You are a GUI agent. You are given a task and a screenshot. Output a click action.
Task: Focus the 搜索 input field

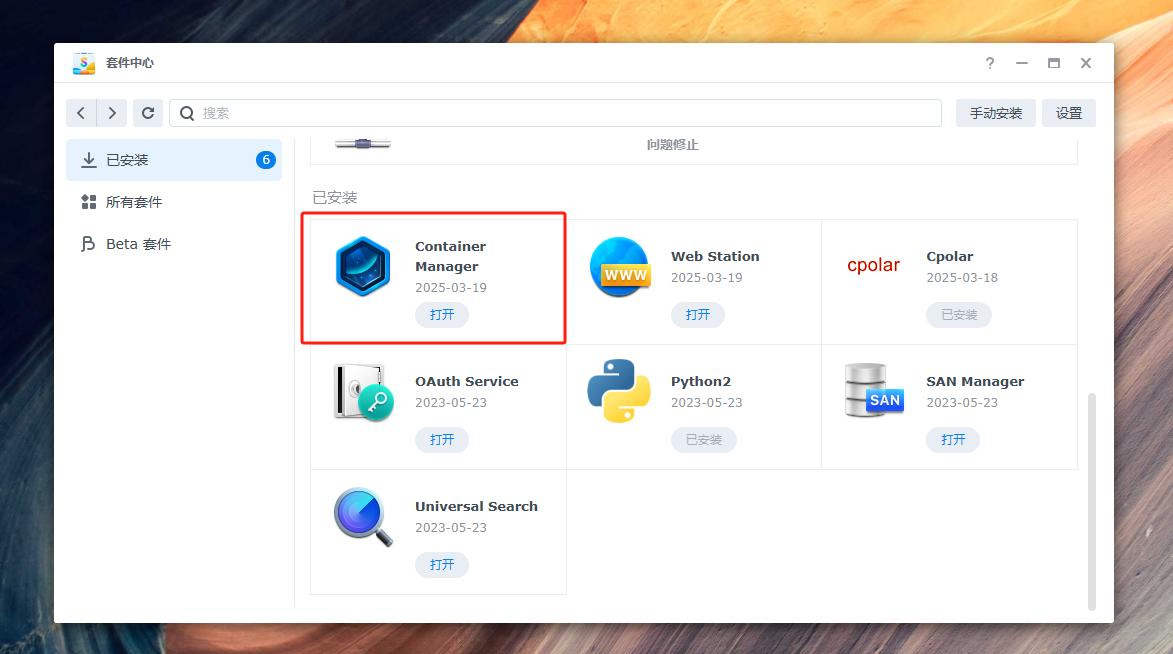[560, 113]
